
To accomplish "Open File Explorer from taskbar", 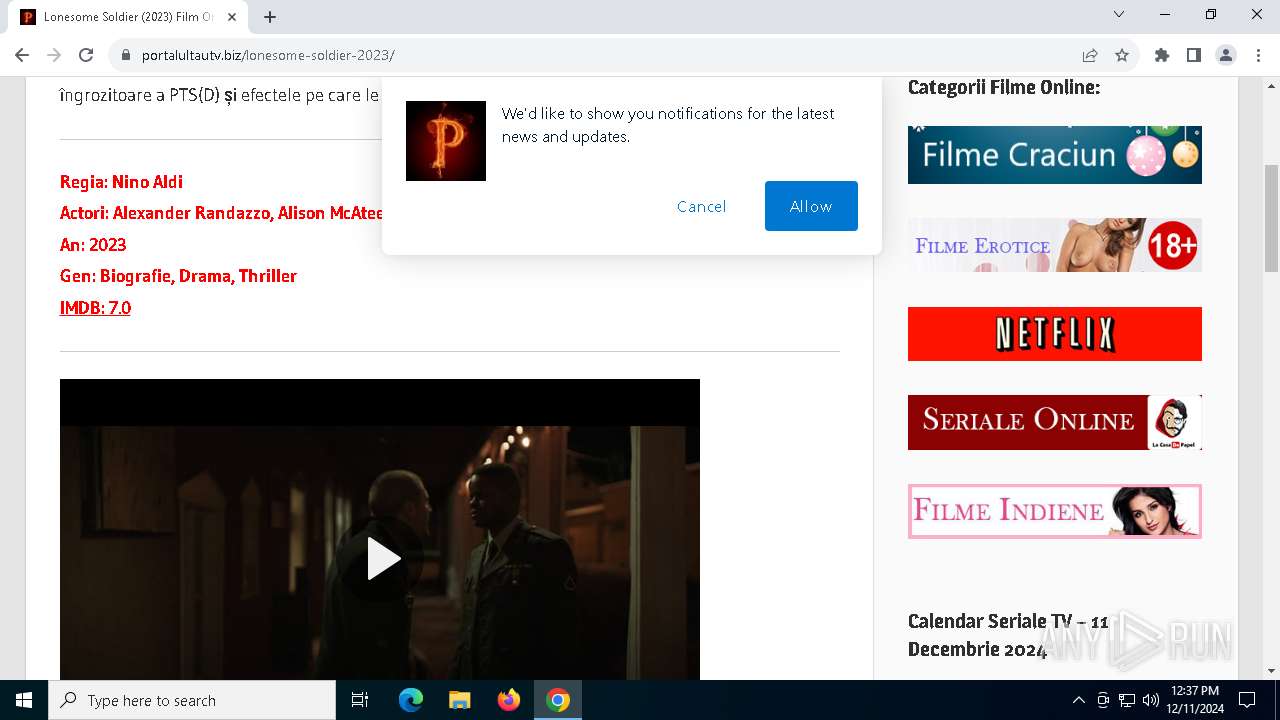I will 459,700.
